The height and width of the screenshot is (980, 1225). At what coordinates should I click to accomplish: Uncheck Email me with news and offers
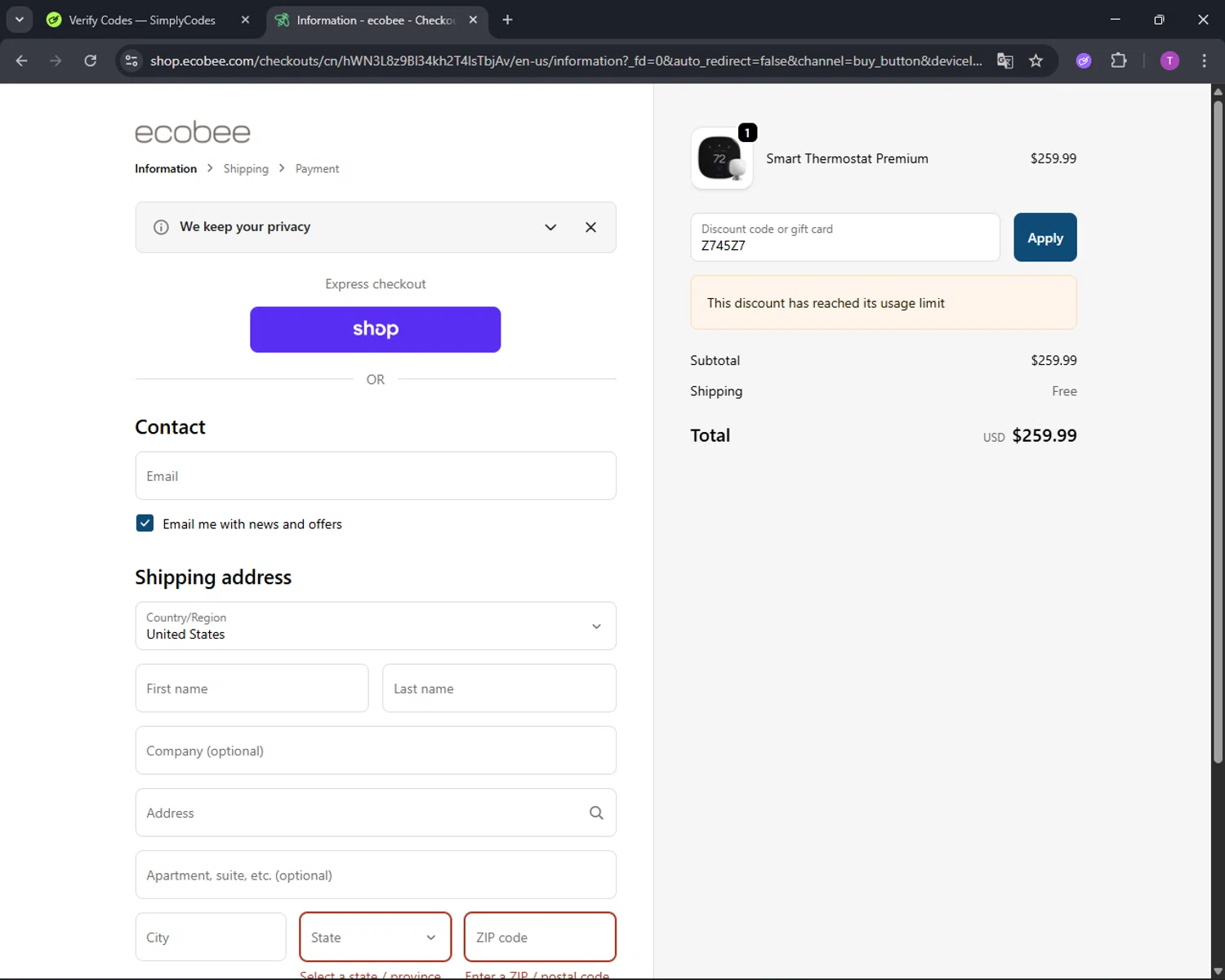pos(145,523)
